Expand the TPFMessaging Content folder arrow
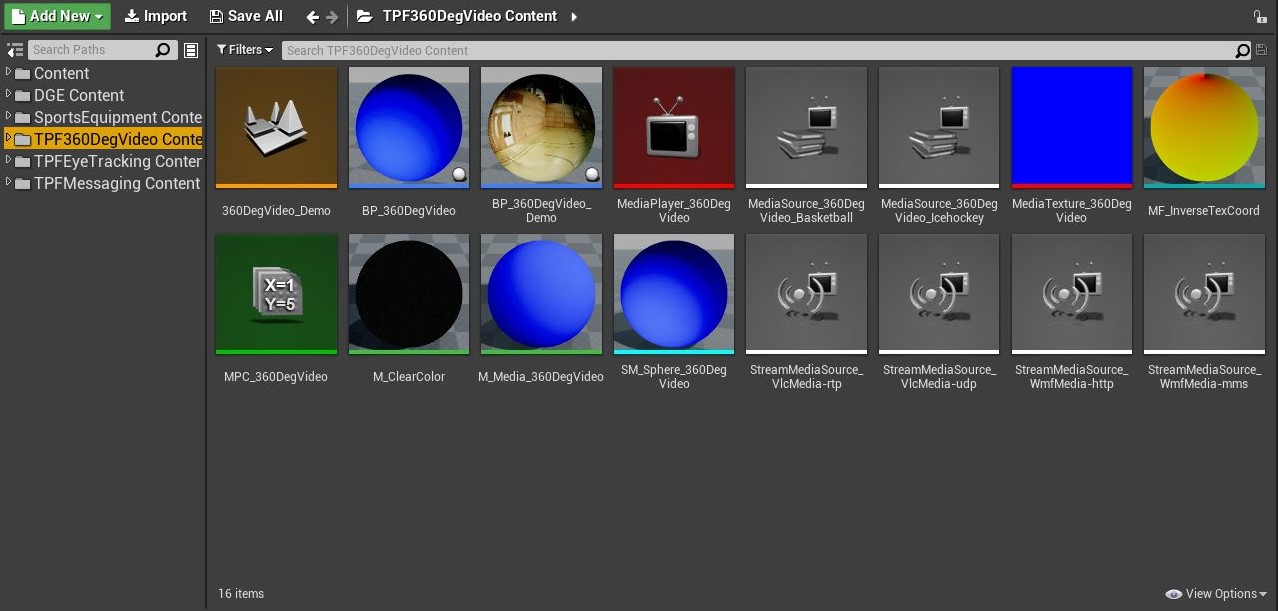1278x611 pixels. coord(8,182)
